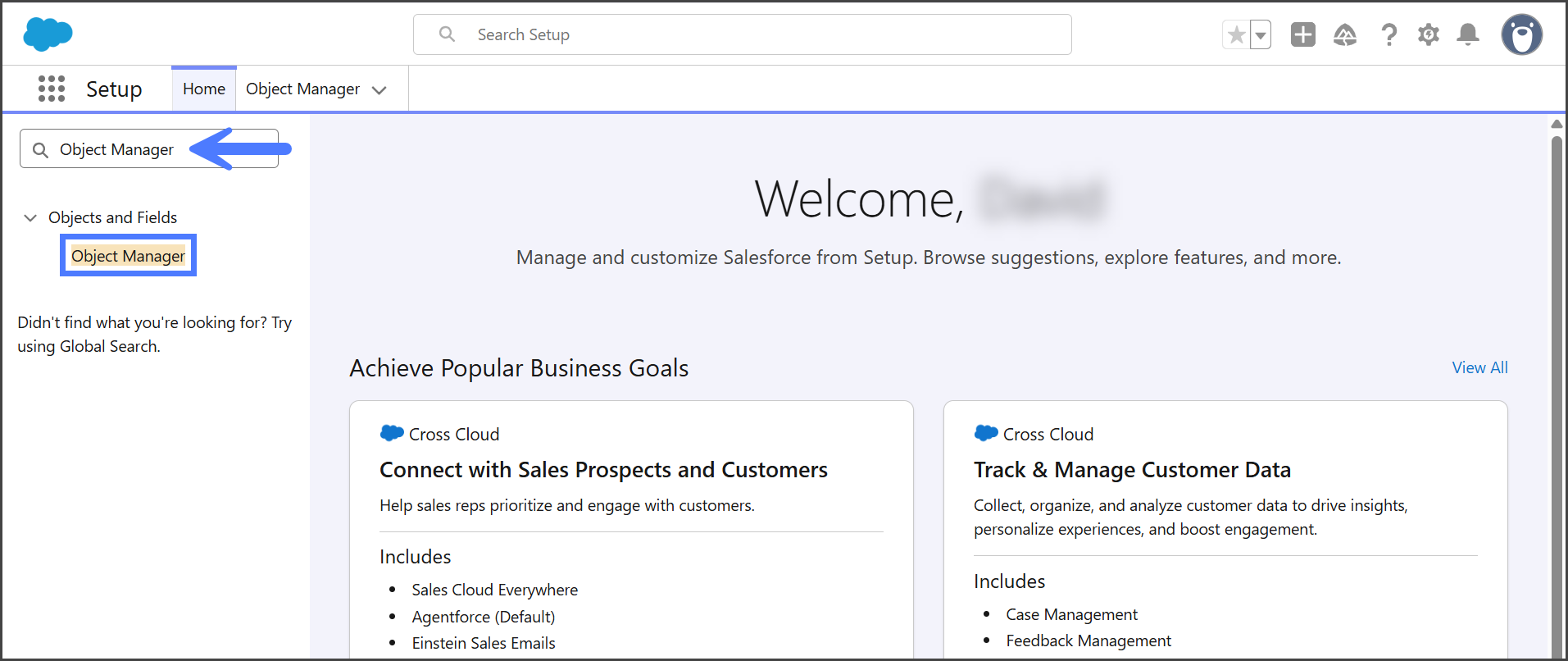
Task: Open the user profile avatar
Action: (1521, 34)
